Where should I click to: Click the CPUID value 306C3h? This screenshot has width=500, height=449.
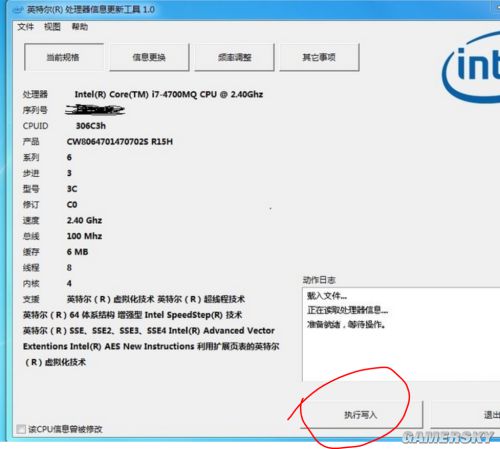click(91, 126)
